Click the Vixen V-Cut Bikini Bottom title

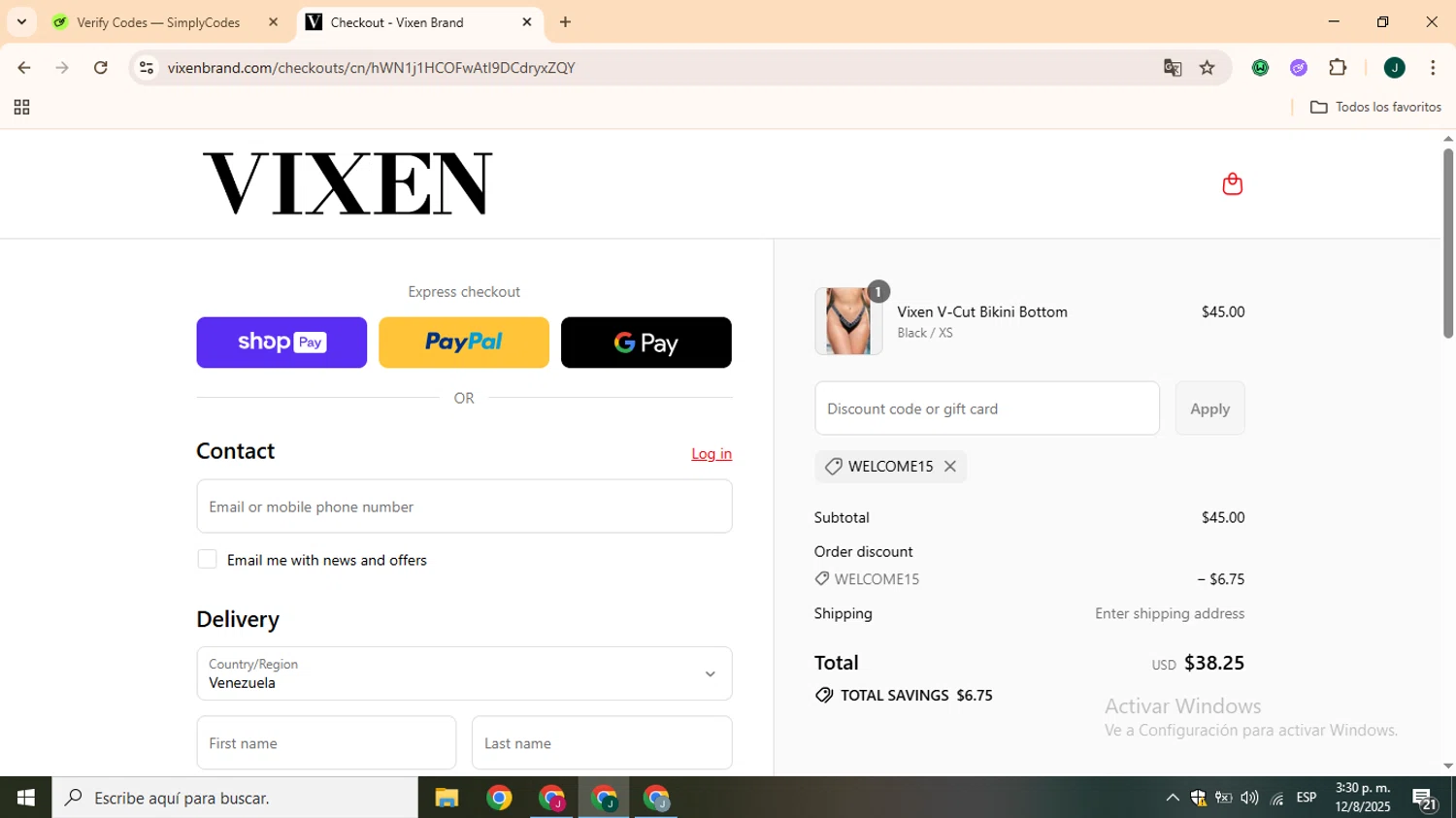pos(982,312)
